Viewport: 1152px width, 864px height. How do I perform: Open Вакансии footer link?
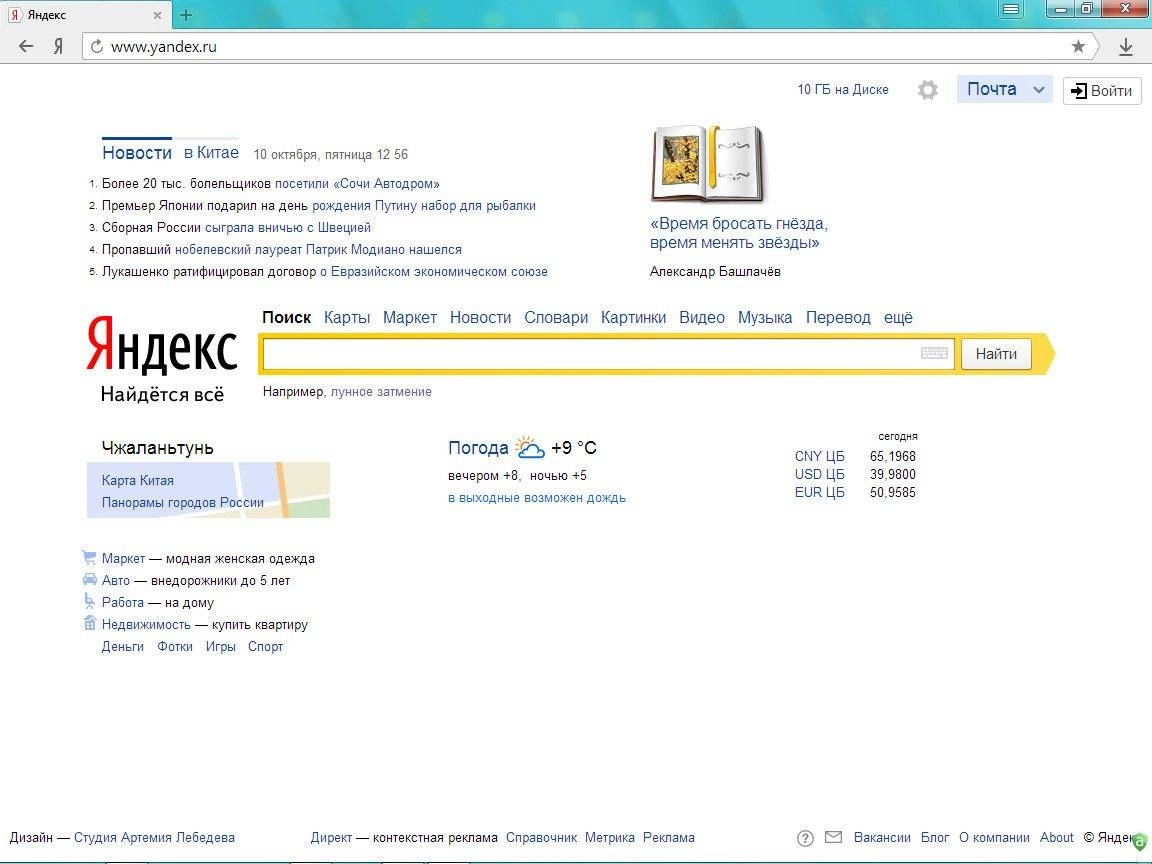point(882,838)
